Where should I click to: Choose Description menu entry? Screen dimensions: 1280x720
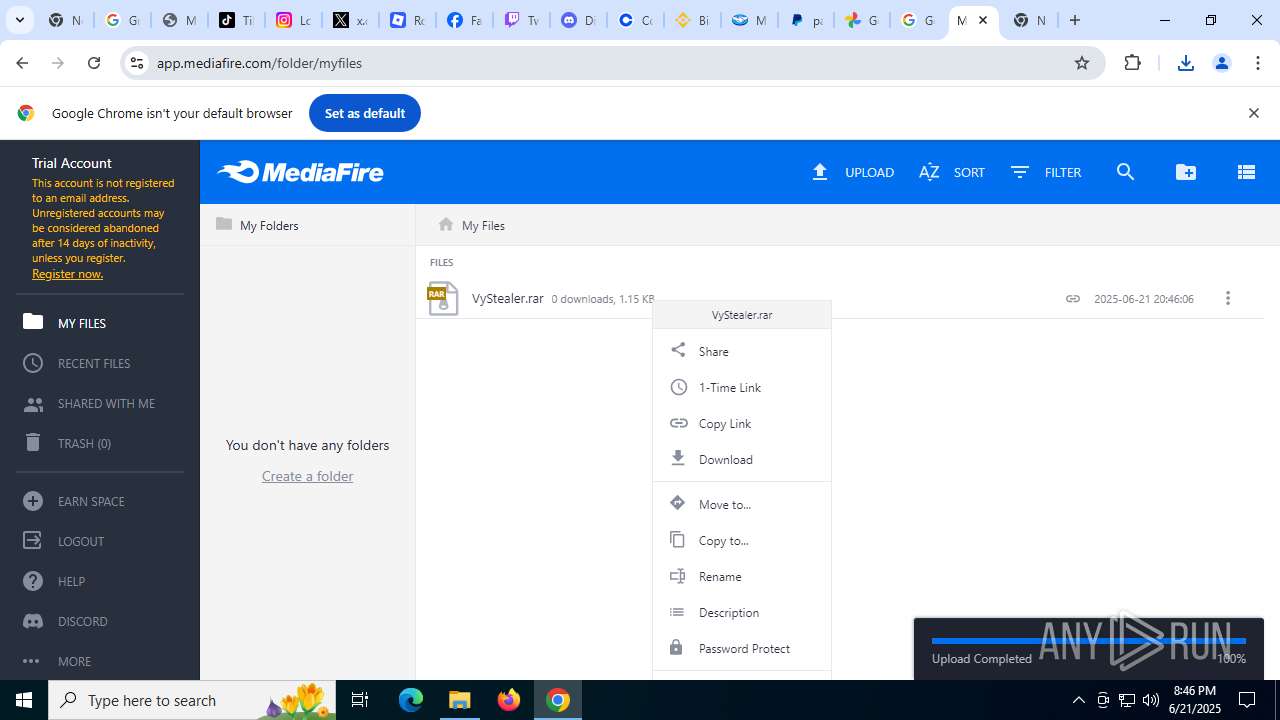pyautogui.click(x=742, y=612)
